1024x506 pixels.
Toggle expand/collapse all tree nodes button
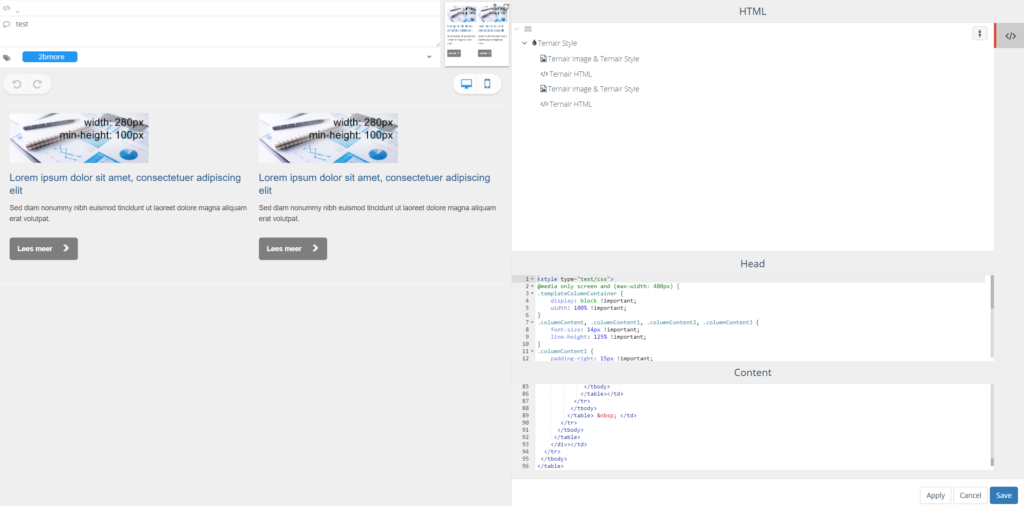click(980, 33)
